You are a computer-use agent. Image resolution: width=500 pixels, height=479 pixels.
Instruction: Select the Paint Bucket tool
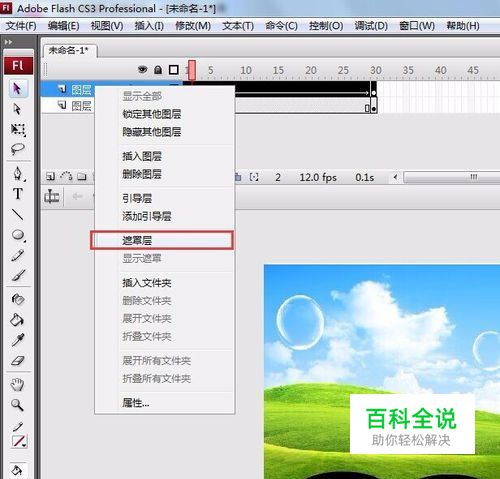(17, 320)
